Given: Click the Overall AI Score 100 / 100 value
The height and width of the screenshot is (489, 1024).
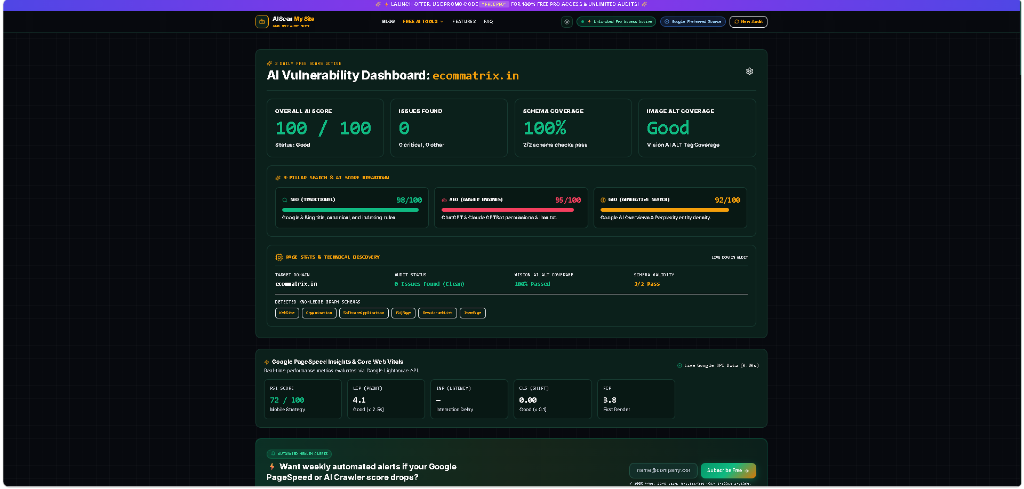Looking at the screenshot, I should click(x=323, y=128).
